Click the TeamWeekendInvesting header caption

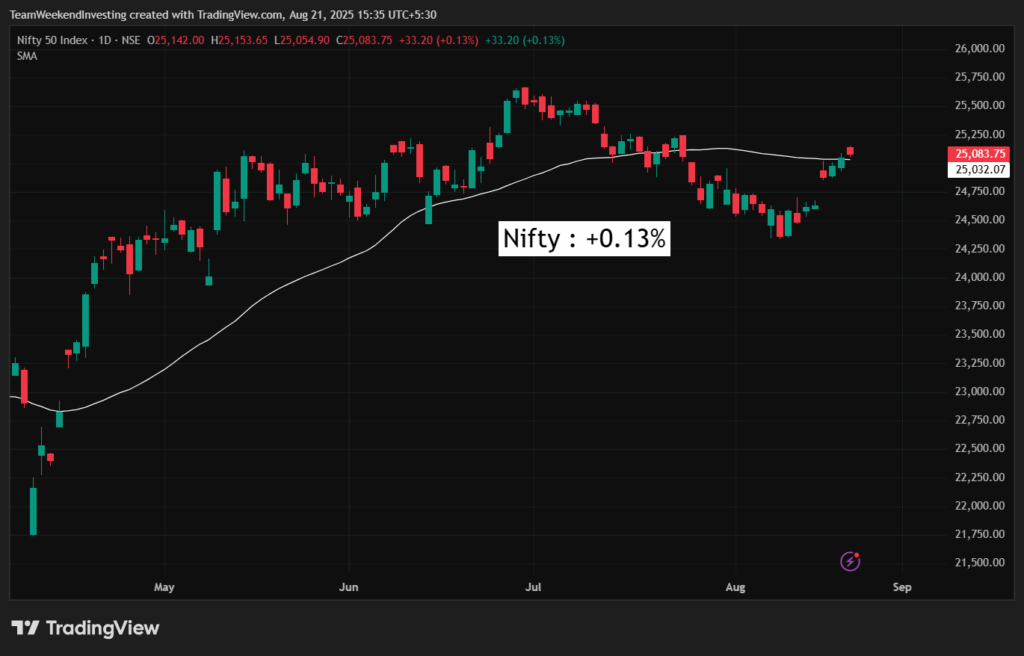[x=223, y=14]
